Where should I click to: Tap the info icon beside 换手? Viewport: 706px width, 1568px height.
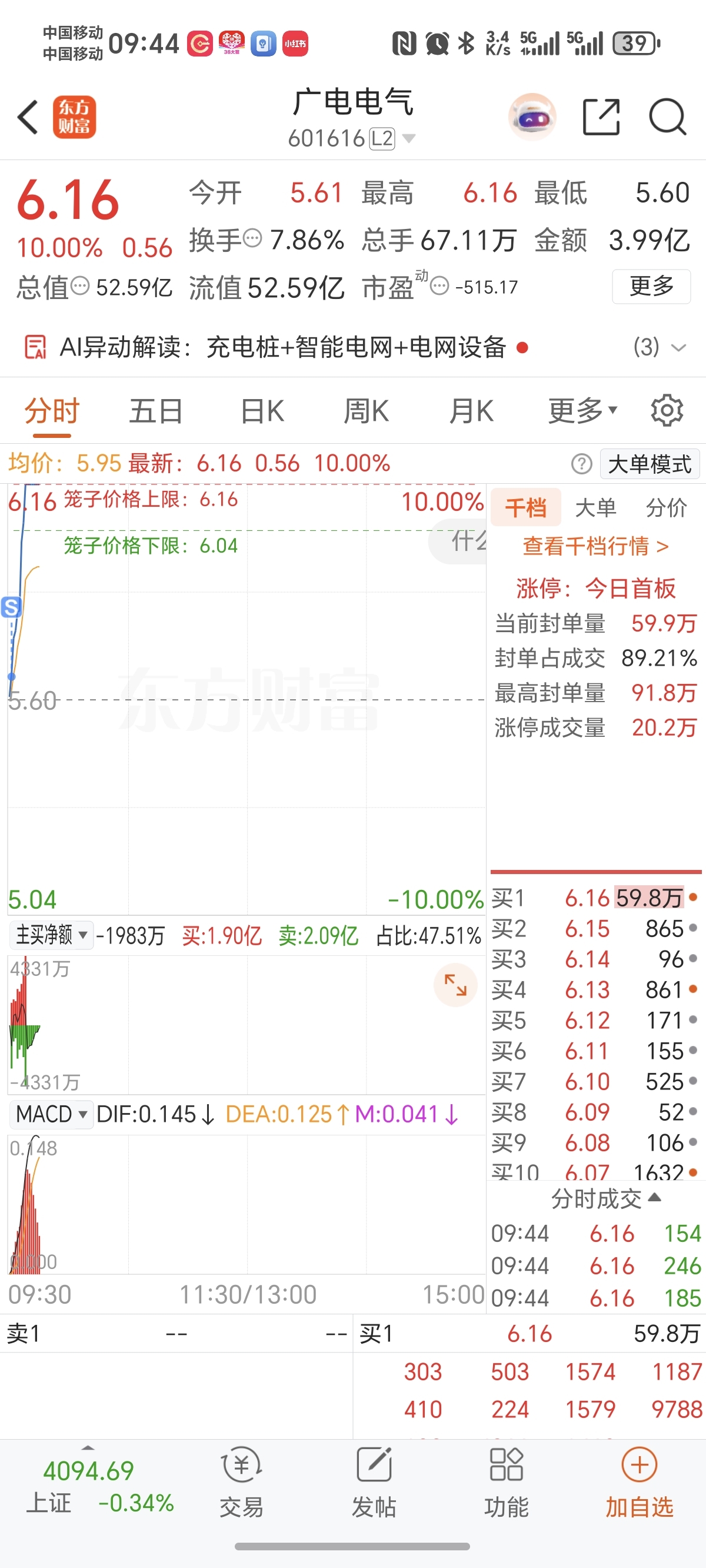[x=252, y=238]
